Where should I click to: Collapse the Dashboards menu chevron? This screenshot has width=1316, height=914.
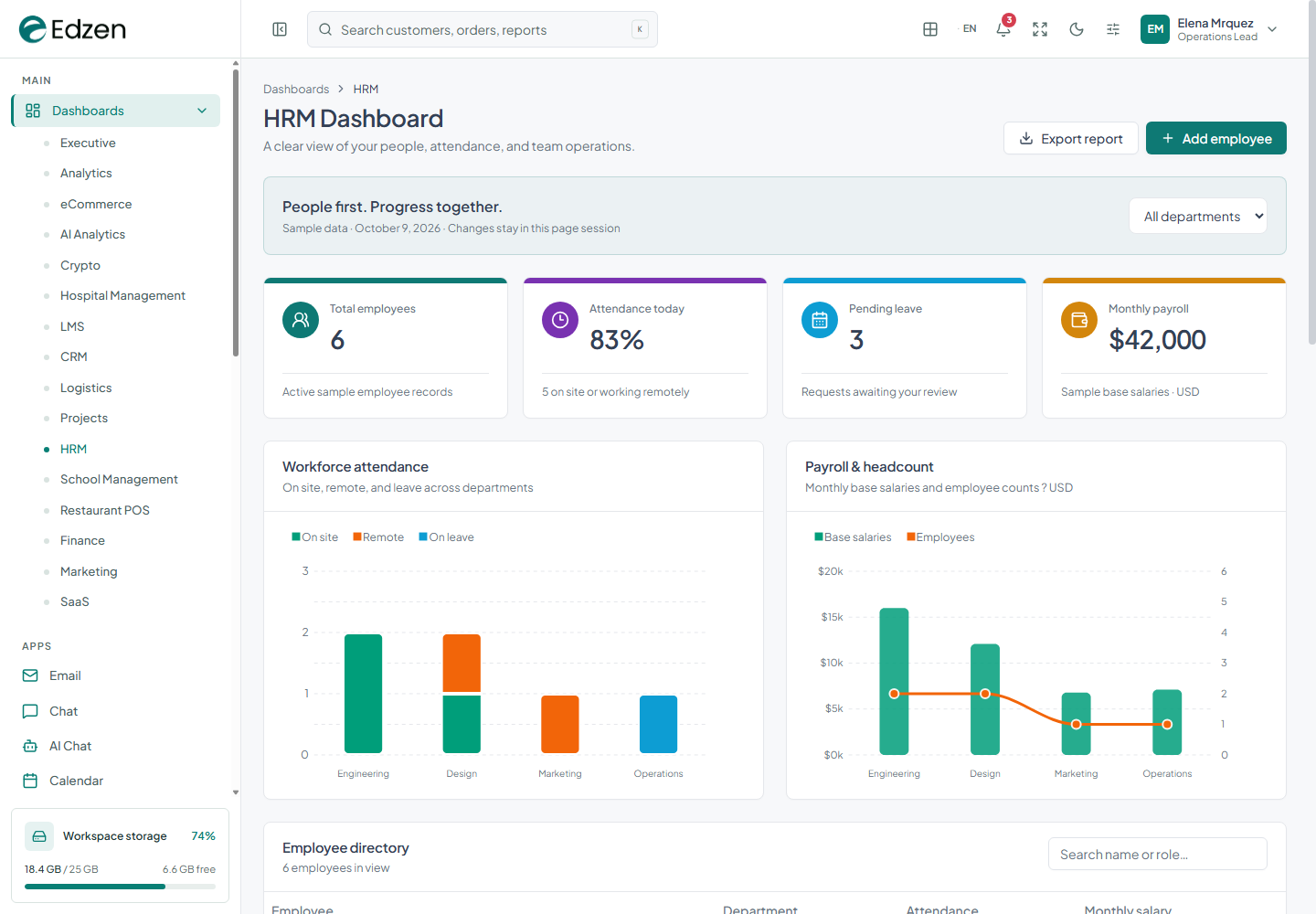202,111
